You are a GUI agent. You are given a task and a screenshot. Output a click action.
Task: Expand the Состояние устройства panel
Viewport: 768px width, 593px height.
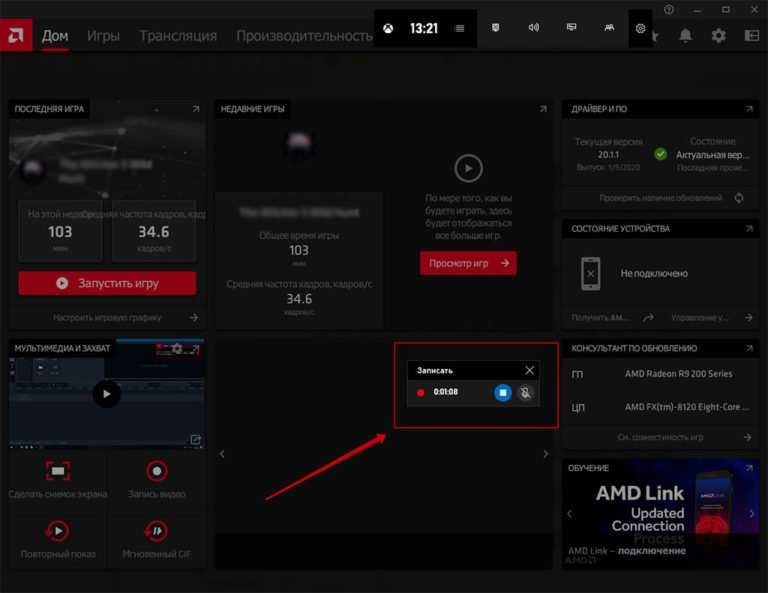[749, 228]
